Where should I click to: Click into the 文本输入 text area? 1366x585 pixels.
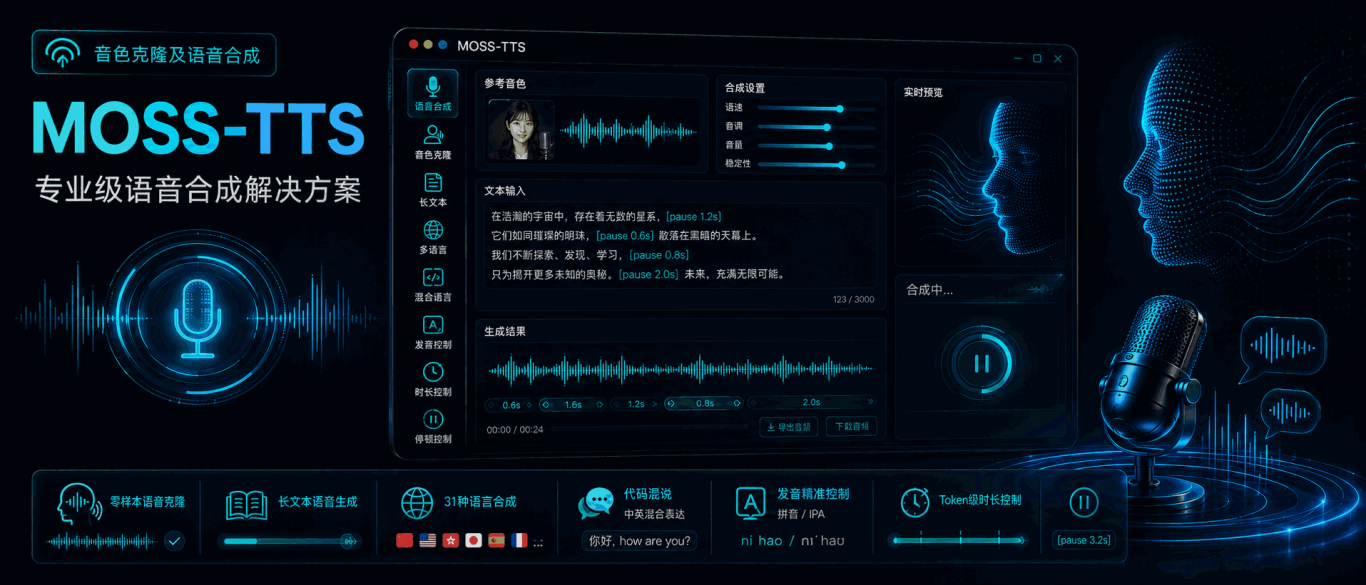click(680, 246)
